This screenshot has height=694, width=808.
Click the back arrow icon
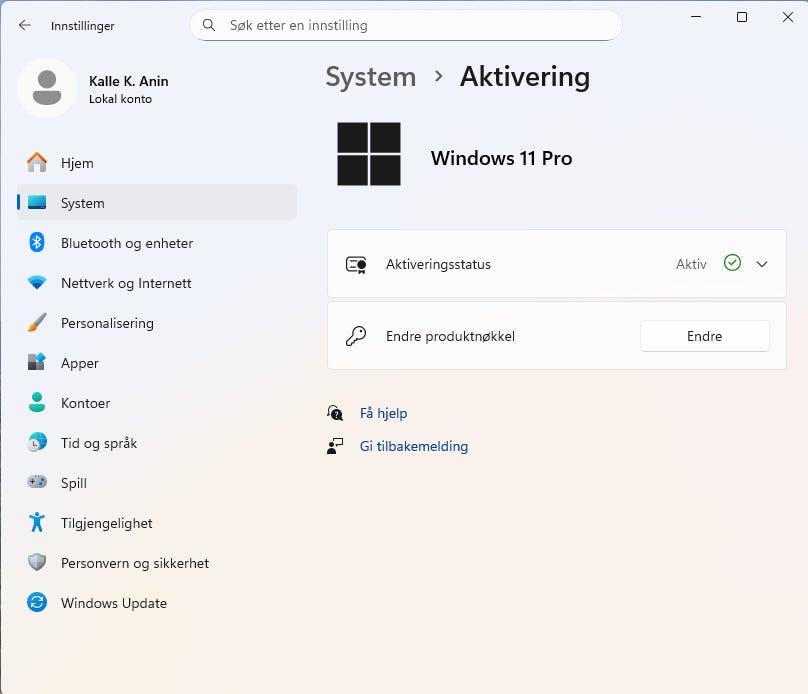pyautogui.click(x=25, y=25)
